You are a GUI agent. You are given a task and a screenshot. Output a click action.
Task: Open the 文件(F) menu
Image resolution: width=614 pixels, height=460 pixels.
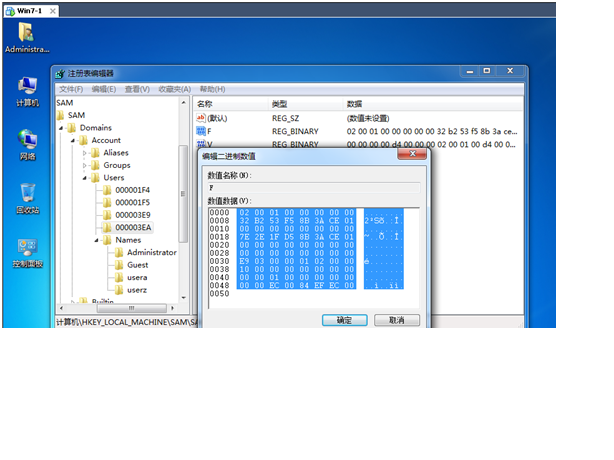pos(71,89)
